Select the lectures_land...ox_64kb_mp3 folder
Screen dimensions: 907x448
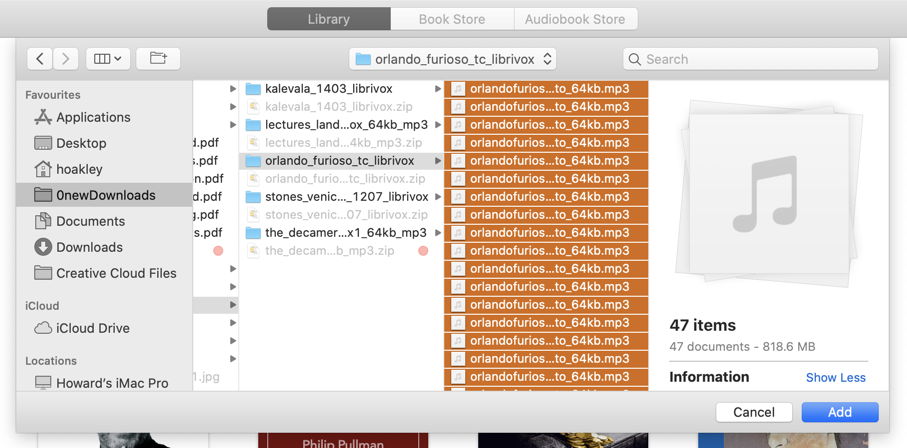click(340, 124)
